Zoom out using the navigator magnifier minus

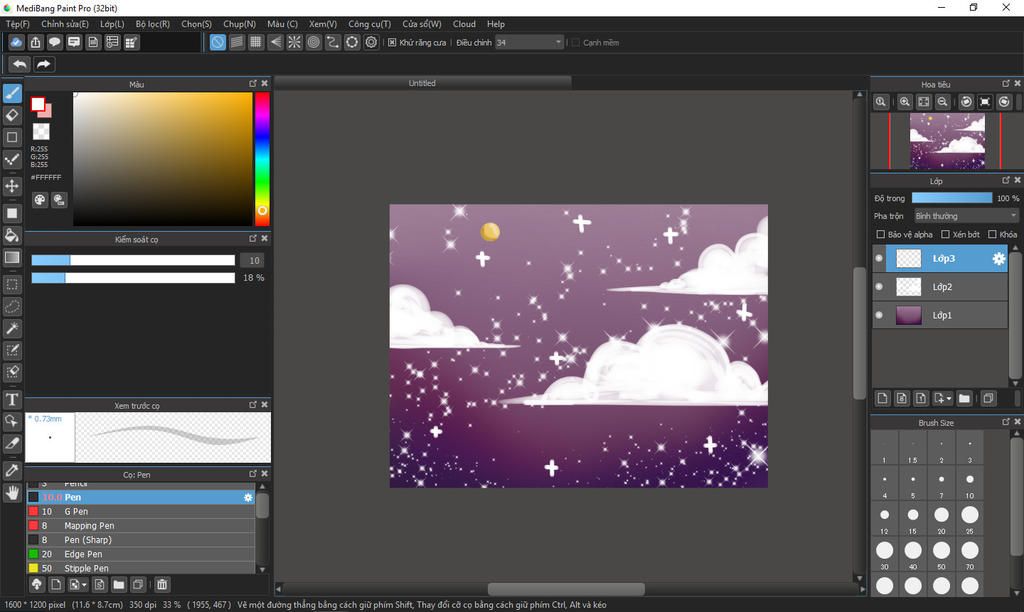942,102
